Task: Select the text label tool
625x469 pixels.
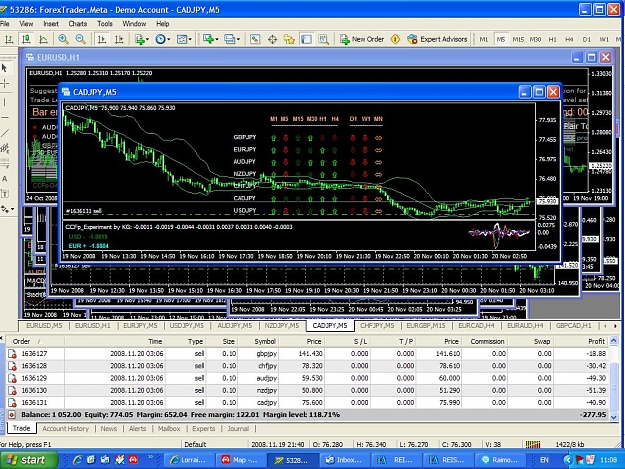Action: 5,194
